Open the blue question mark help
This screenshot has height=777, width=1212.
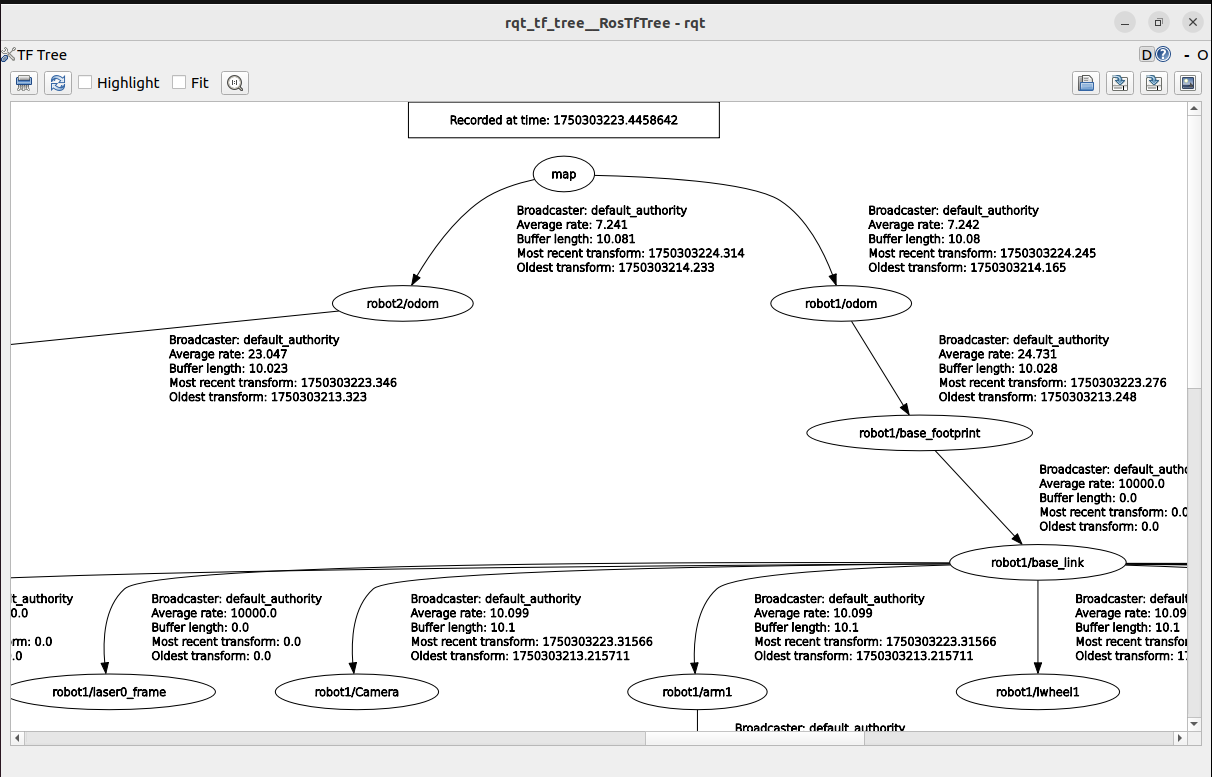1163,55
